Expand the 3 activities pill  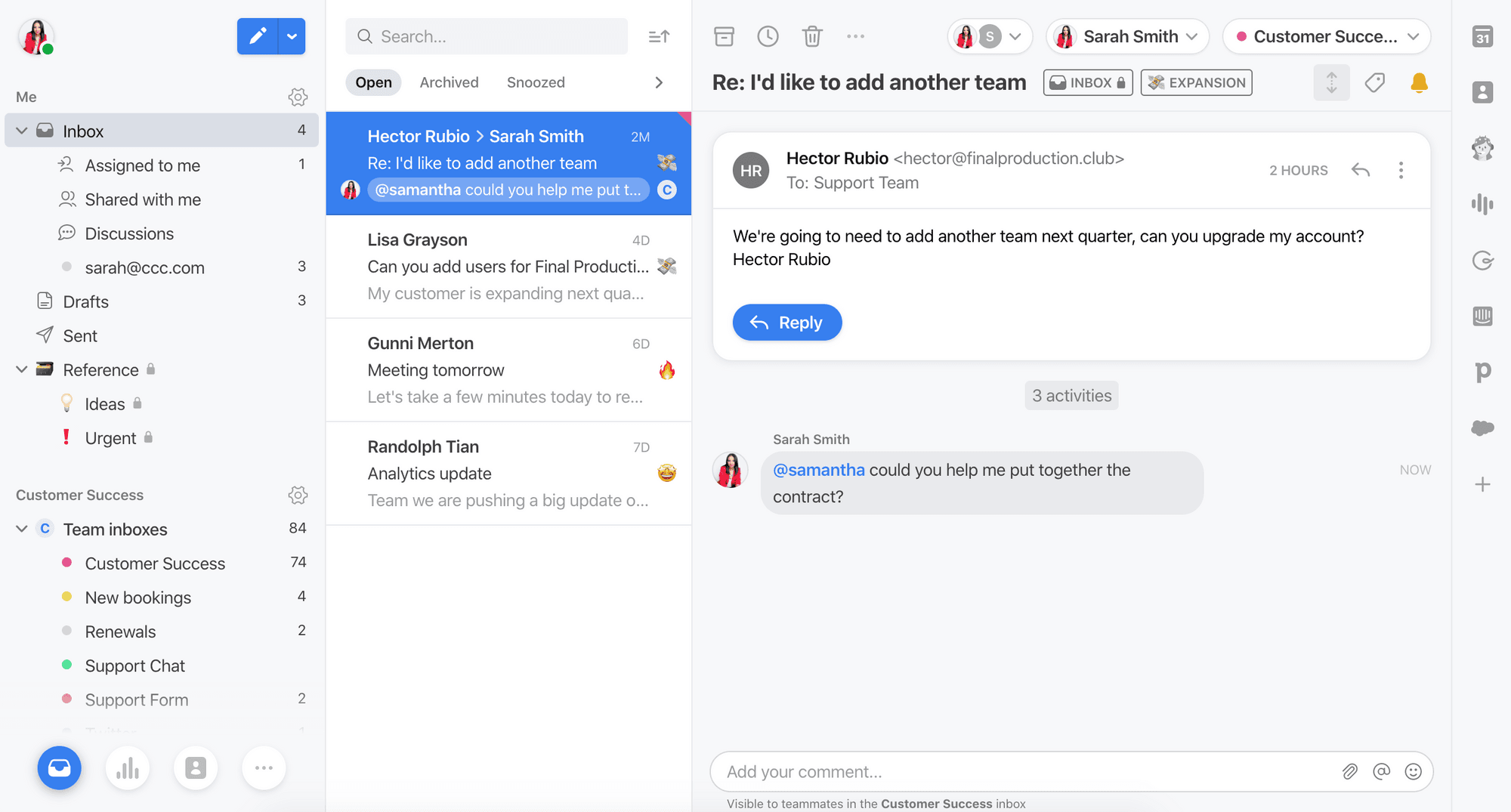point(1071,396)
